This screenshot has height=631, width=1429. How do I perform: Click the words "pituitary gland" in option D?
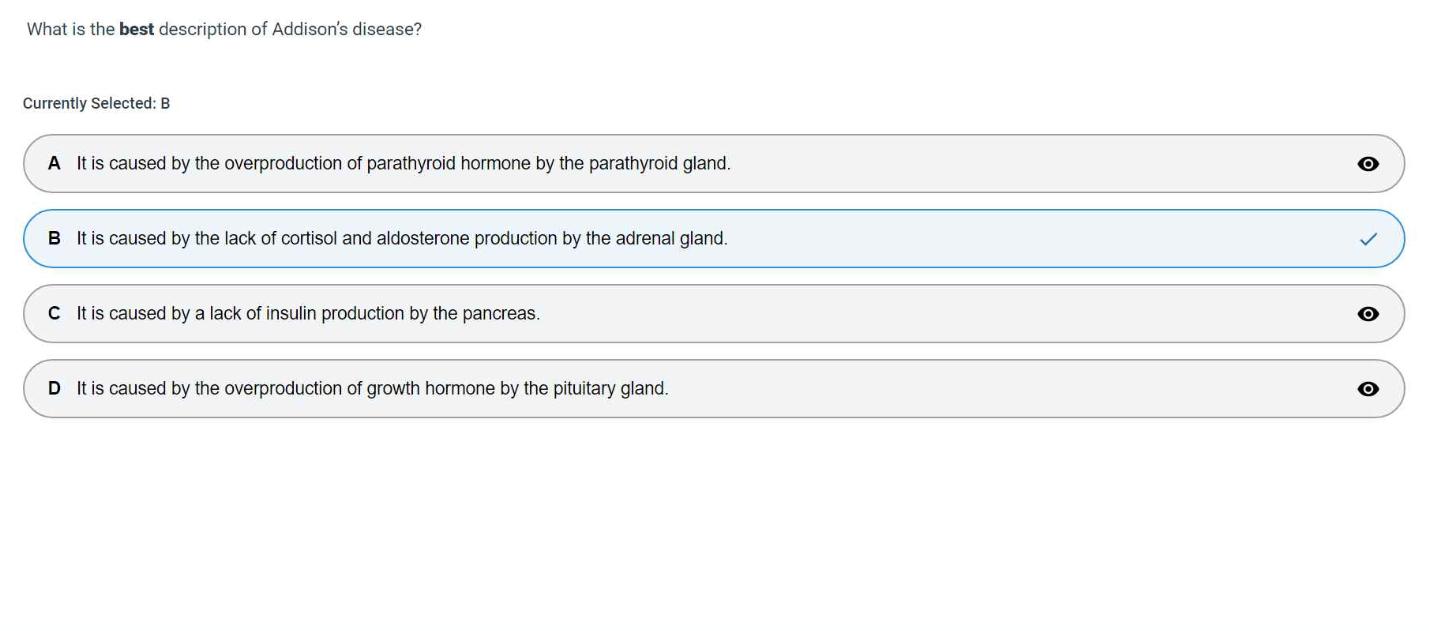click(610, 388)
